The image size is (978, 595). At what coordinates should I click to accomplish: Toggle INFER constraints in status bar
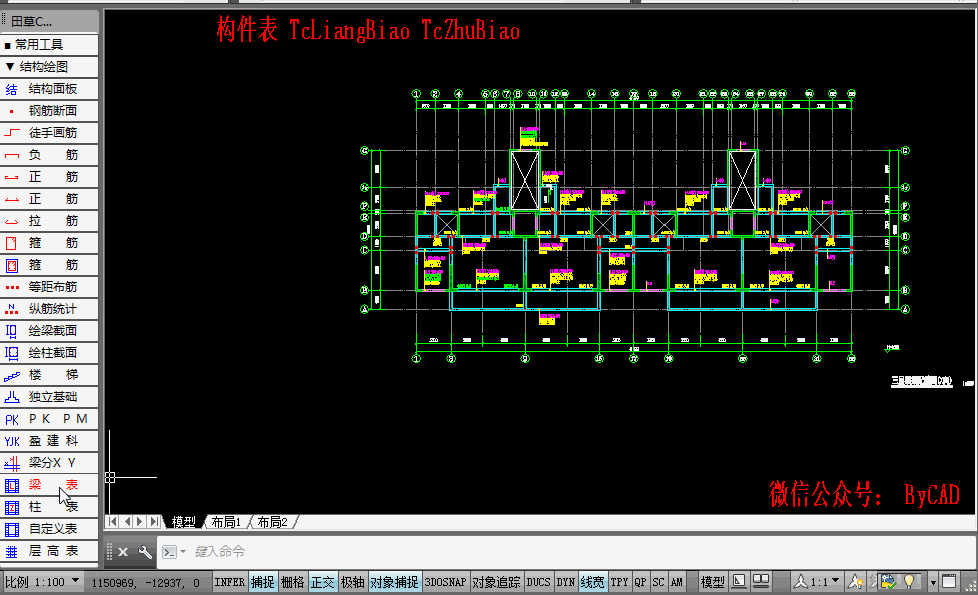click(230, 582)
